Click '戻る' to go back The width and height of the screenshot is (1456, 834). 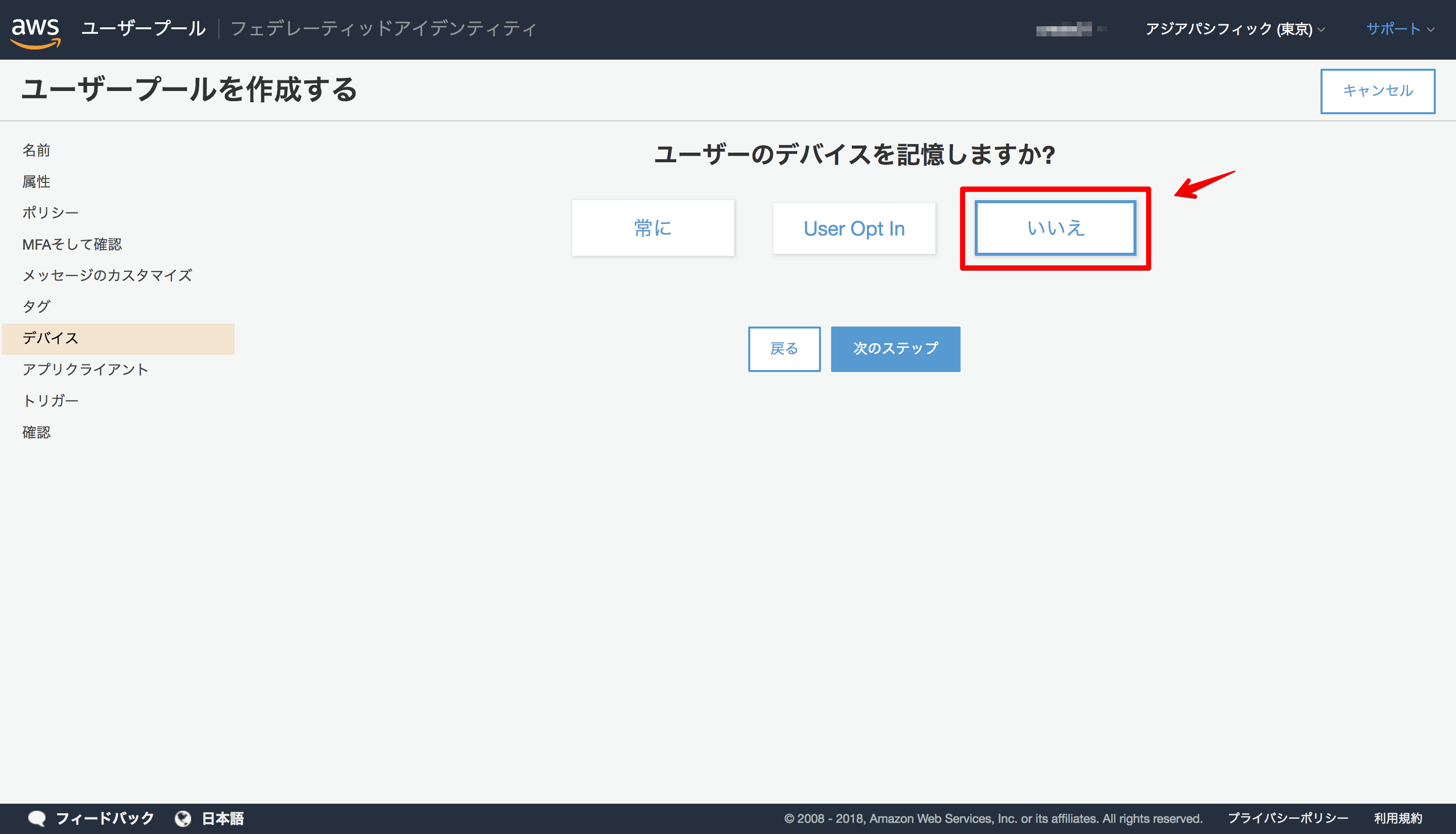(783, 348)
